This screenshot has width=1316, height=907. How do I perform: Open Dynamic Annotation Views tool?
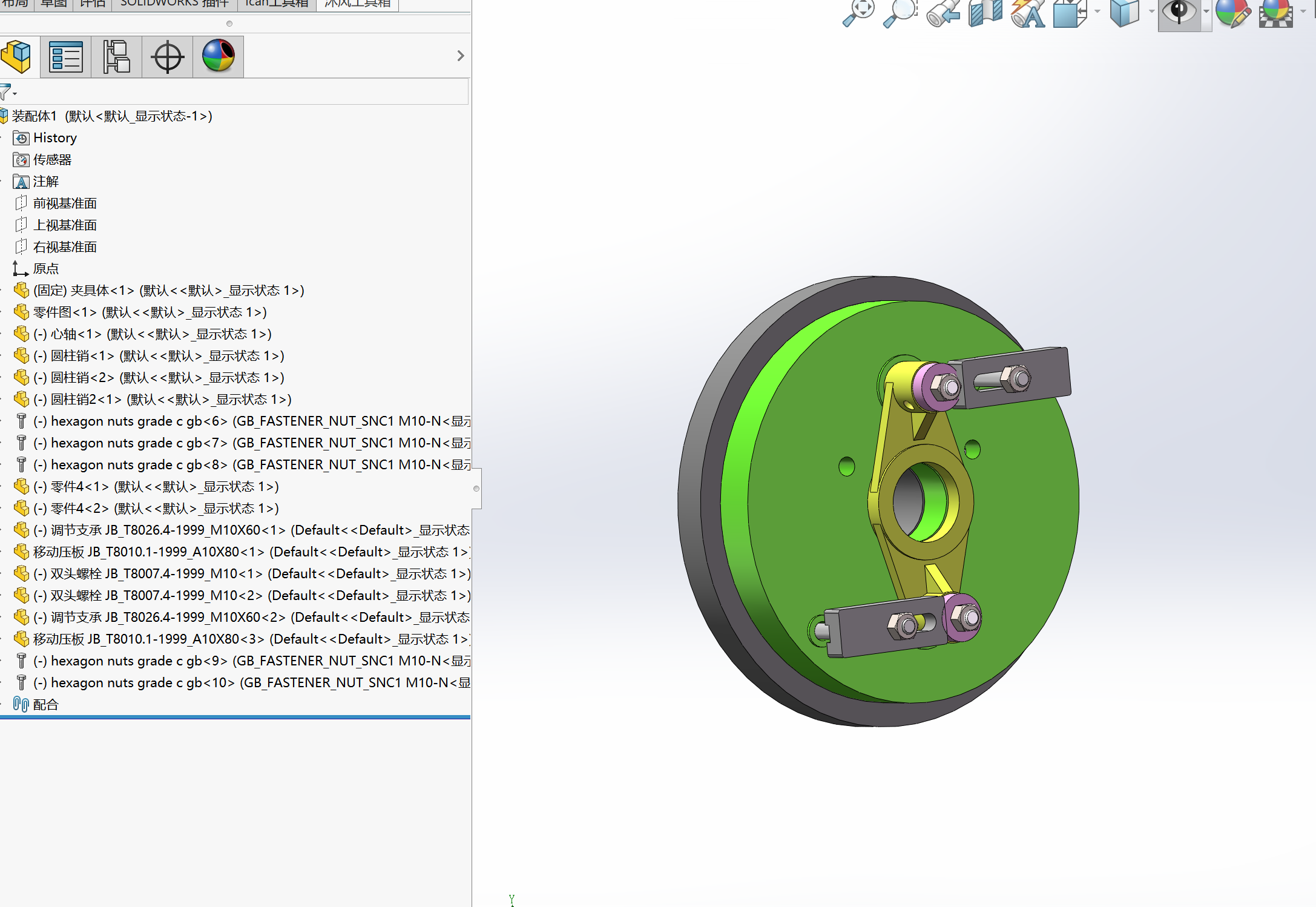[x=1028, y=13]
